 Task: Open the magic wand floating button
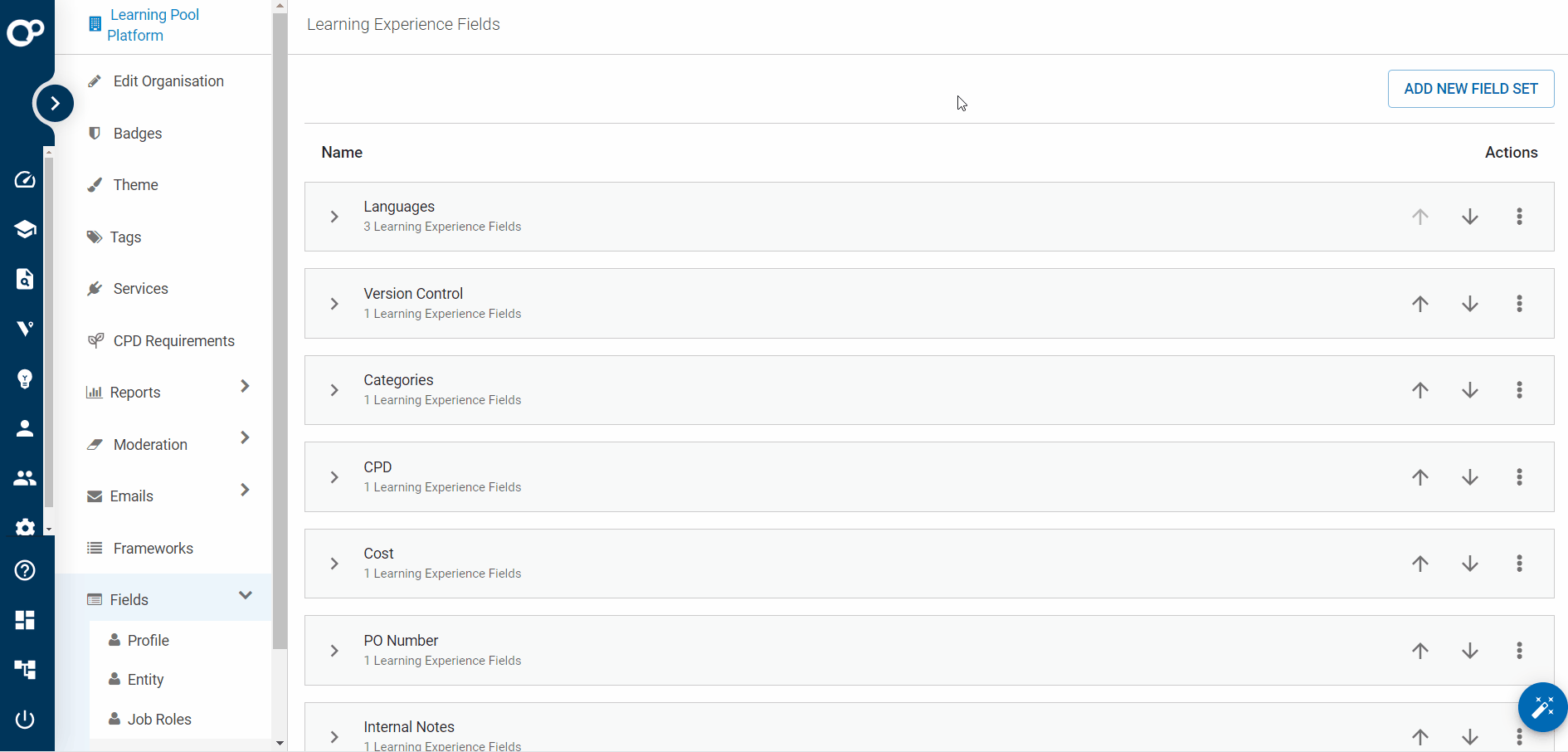[1542, 707]
